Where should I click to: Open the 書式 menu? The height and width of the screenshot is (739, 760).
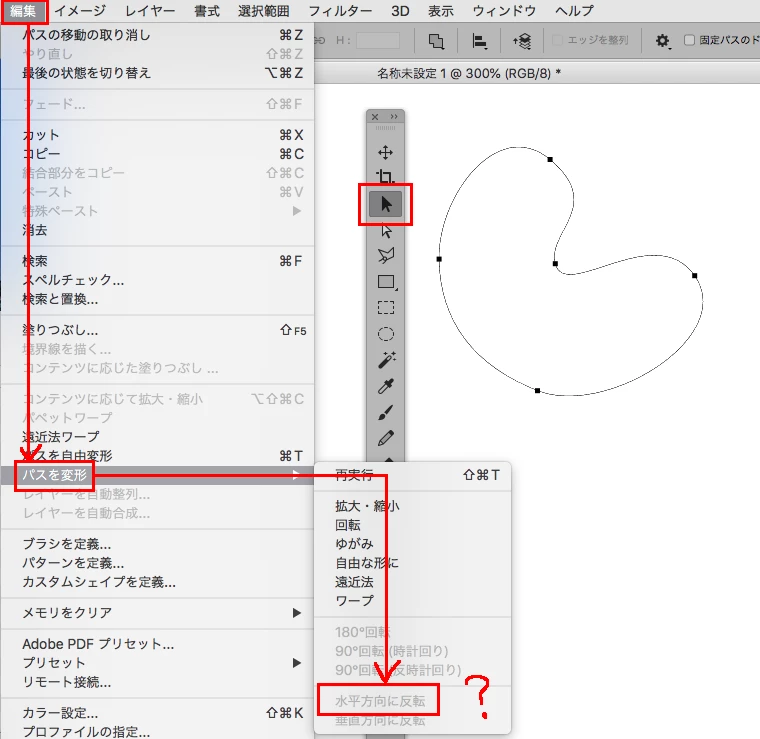click(x=207, y=11)
